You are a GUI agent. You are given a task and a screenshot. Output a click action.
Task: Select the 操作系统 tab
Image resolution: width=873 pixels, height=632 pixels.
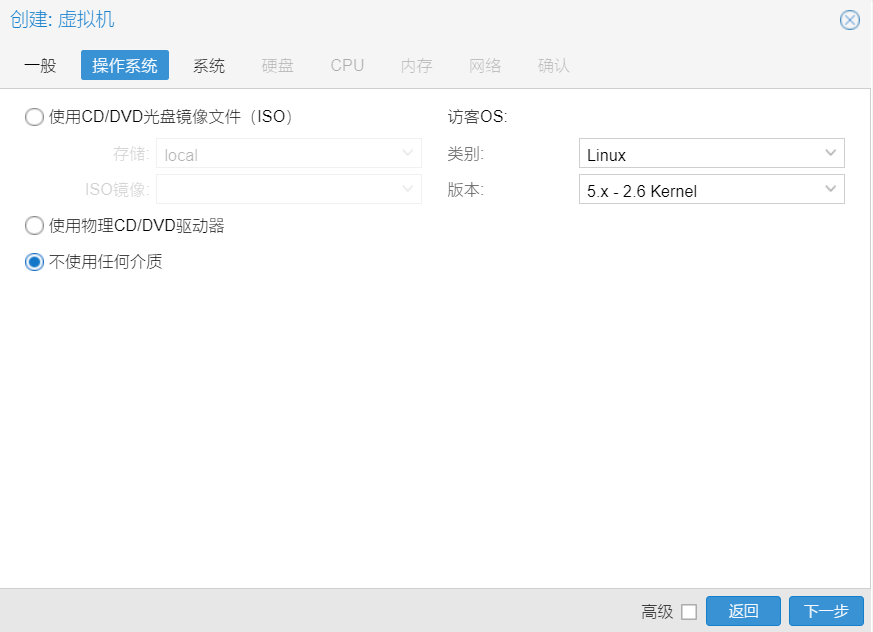point(125,66)
